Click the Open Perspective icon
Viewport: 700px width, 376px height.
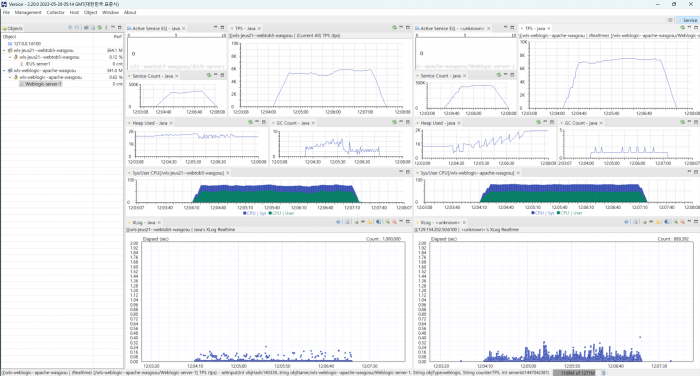coord(671,20)
